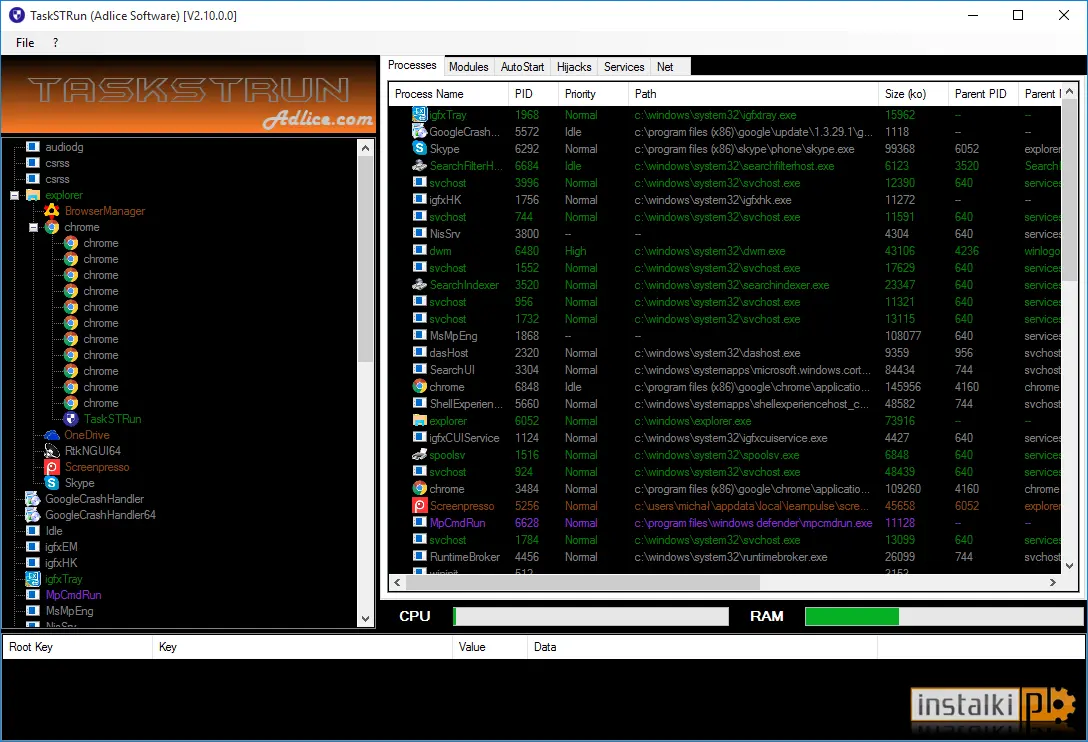The height and width of the screenshot is (742, 1088).
Task: Click the GoogleCrash icon in table
Action: pyautogui.click(x=419, y=131)
